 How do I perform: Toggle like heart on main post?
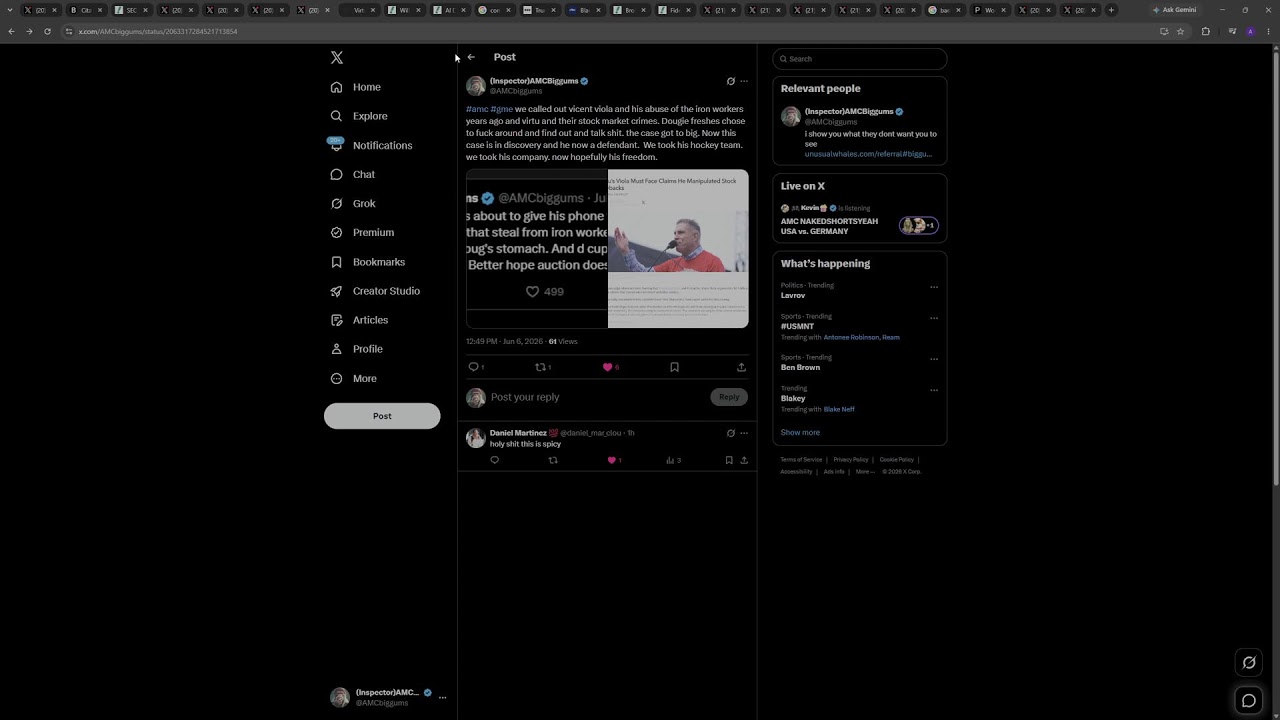[x=610, y=367]
